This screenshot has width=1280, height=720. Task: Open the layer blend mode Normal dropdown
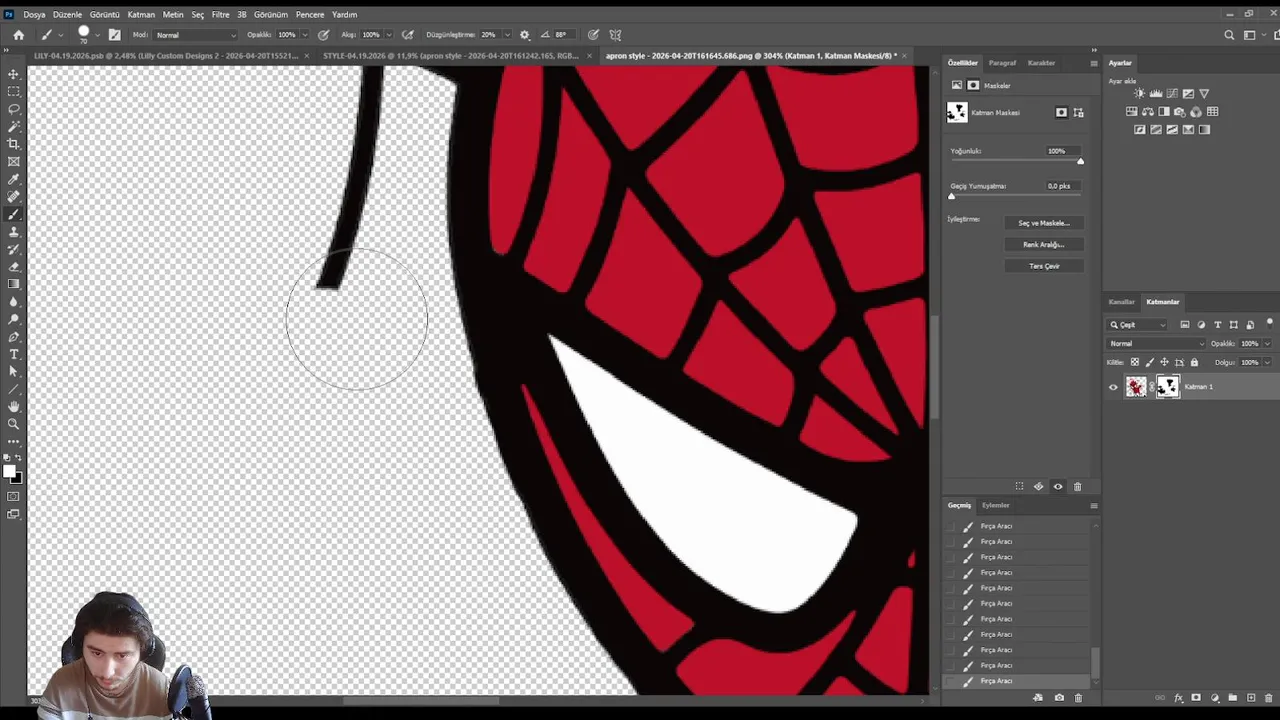tap(1155, 343)
